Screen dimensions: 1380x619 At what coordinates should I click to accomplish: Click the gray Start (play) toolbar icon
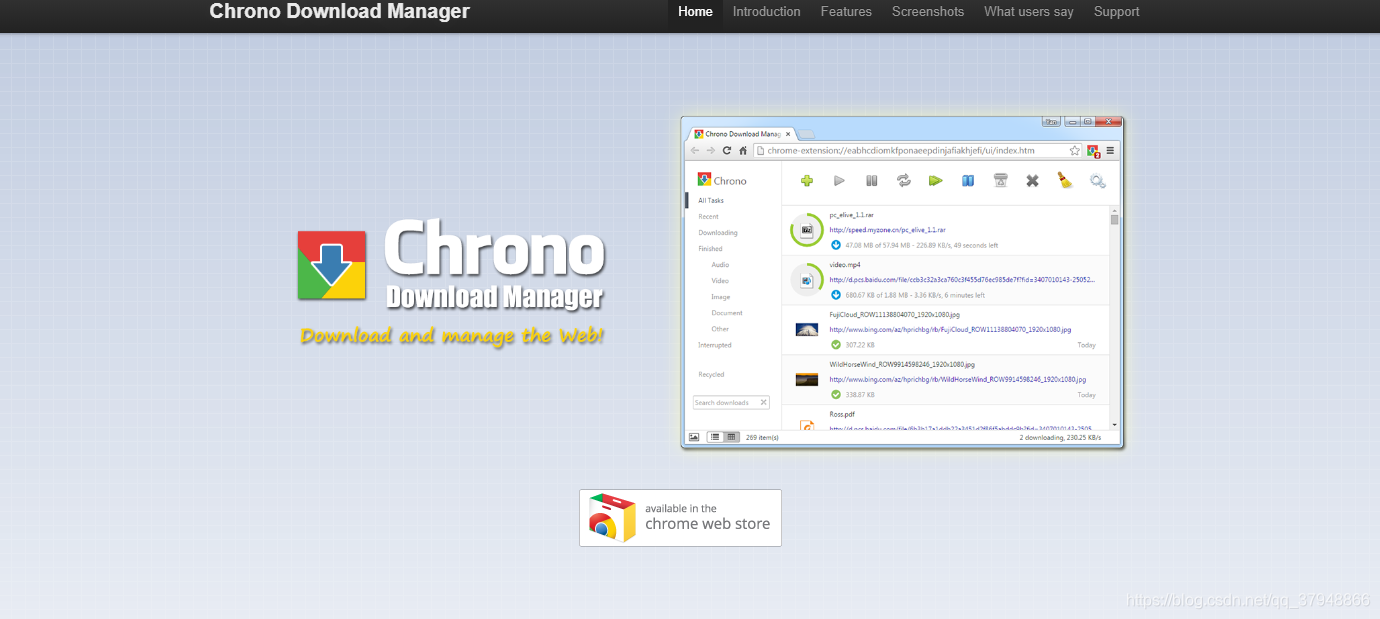click(840, 181)
